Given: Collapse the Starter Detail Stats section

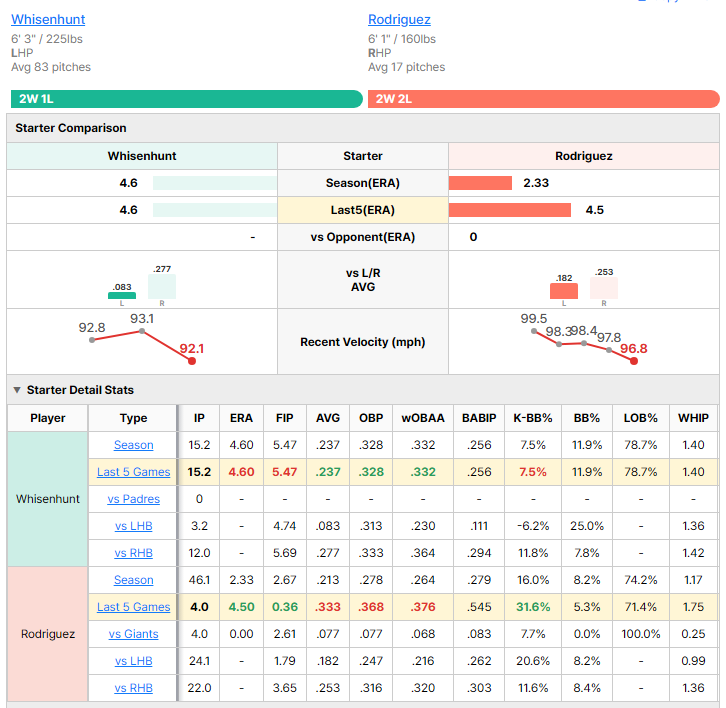Looking at the screenshot, I should point(17,390).
